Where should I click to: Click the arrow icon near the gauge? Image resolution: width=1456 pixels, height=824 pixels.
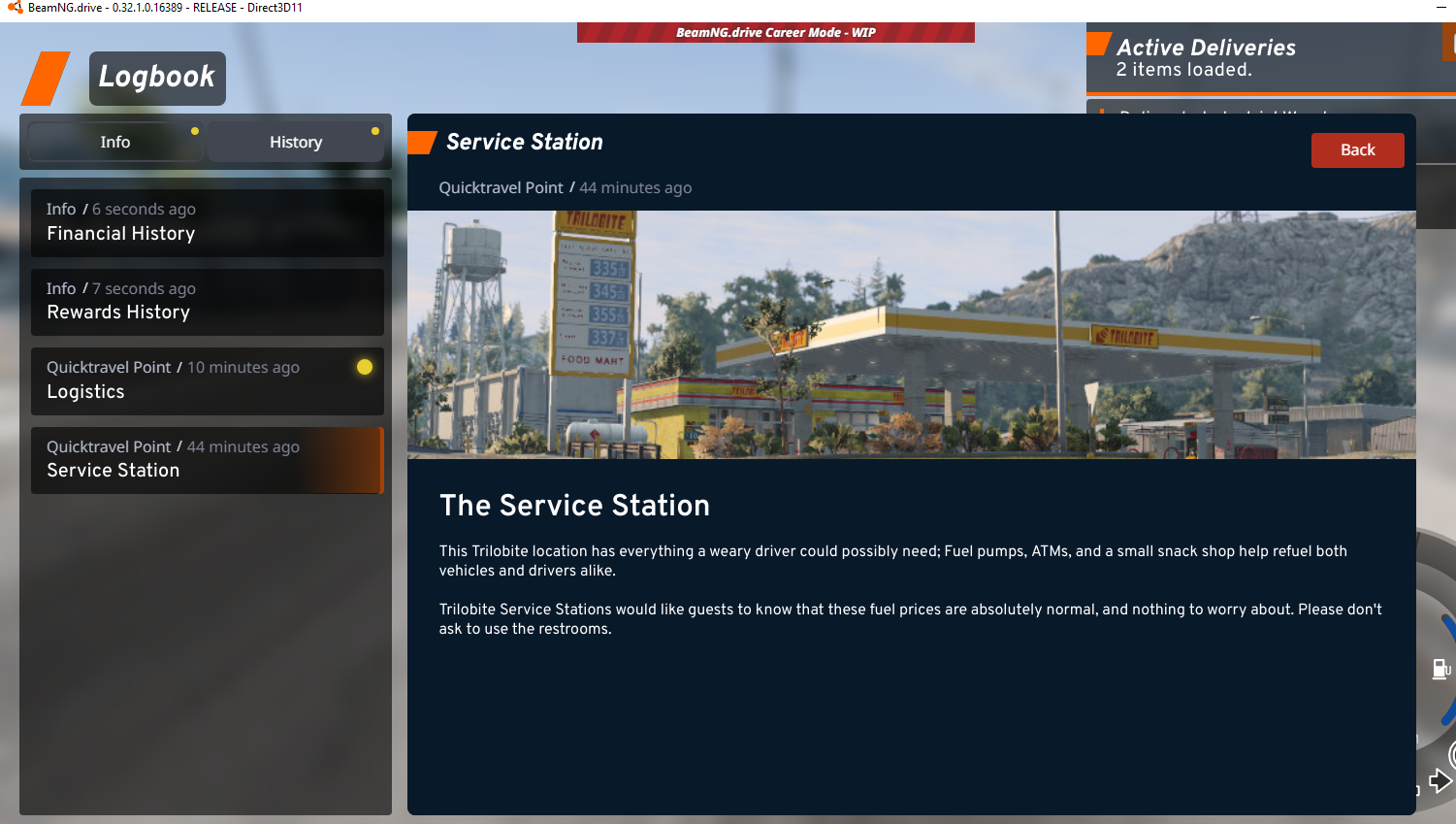[x=1440, y=780]
